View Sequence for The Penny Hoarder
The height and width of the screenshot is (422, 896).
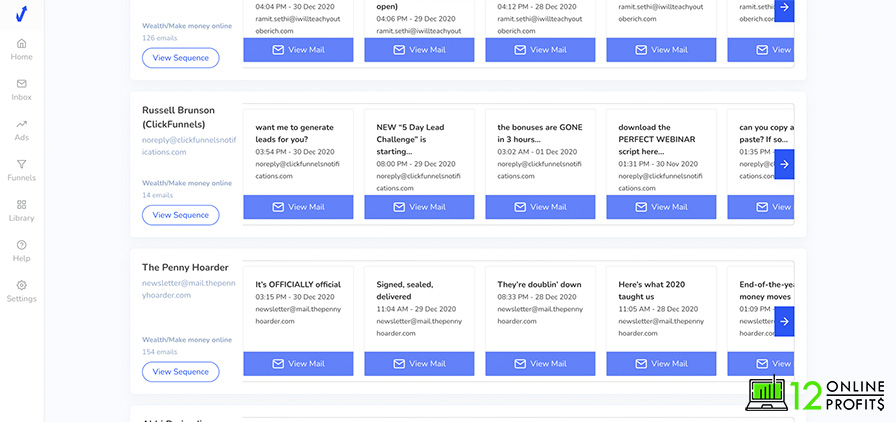[x=181, y=372]
